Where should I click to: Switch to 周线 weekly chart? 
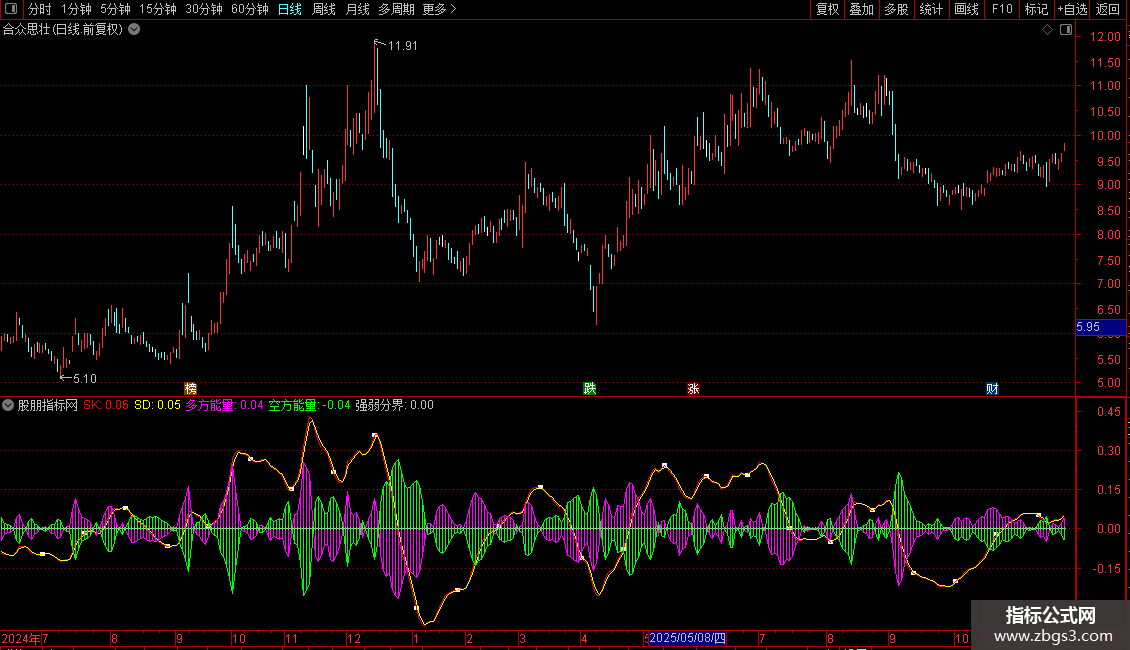324,9
